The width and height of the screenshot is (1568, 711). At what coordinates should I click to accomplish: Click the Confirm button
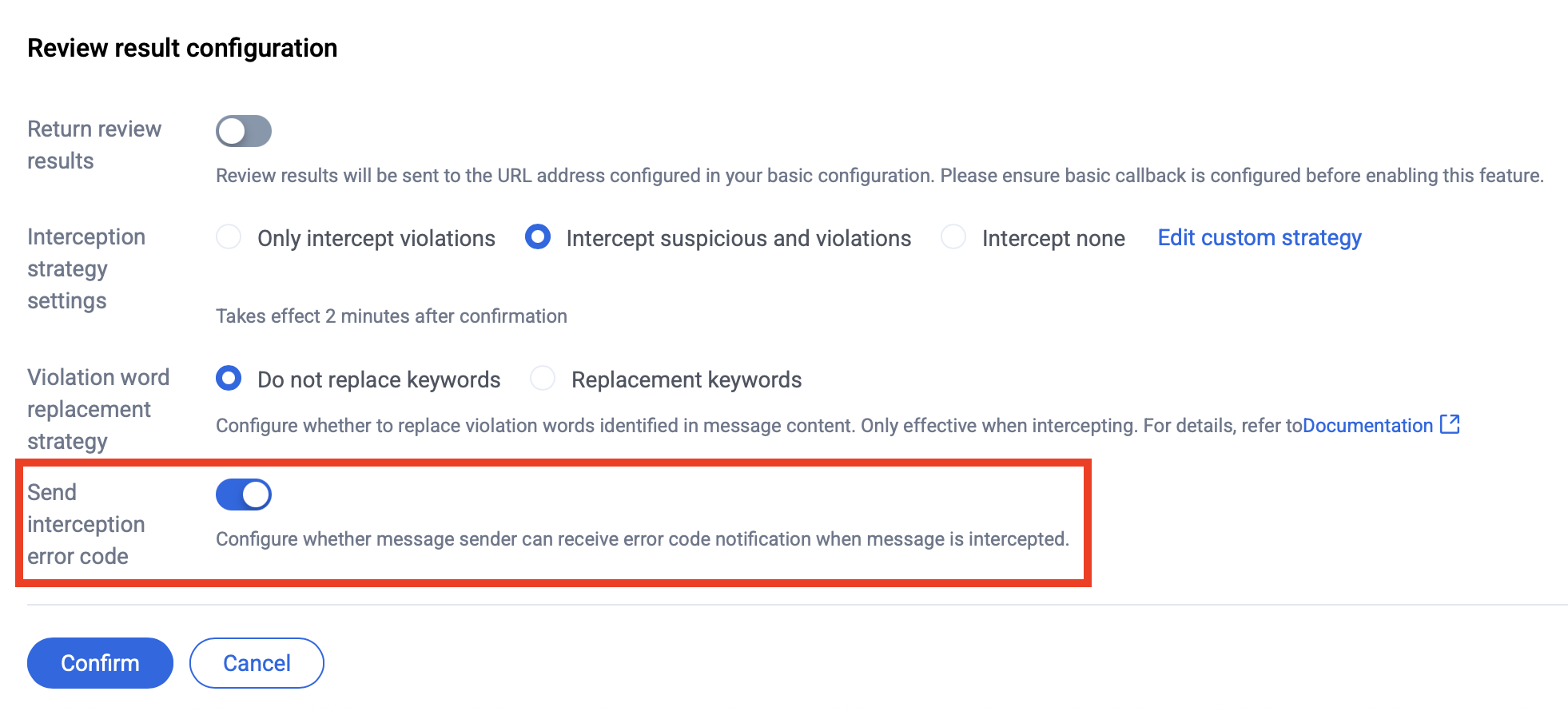click(100, 663)
